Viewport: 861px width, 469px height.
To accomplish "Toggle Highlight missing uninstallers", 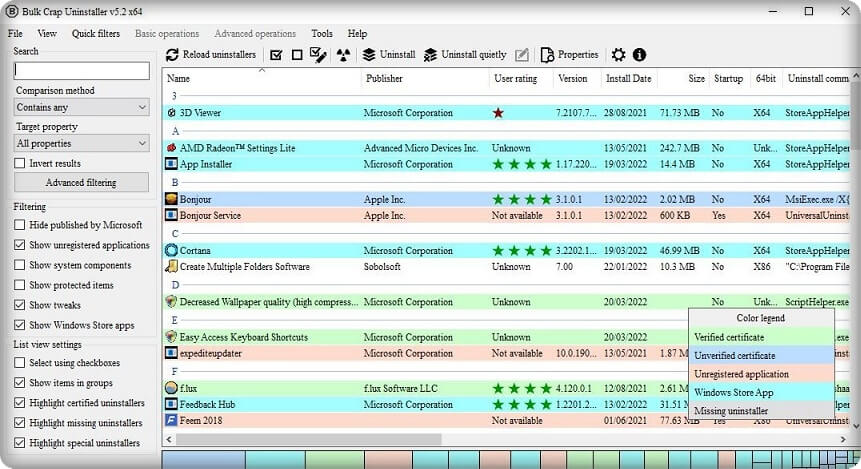I will click(20, 423).
